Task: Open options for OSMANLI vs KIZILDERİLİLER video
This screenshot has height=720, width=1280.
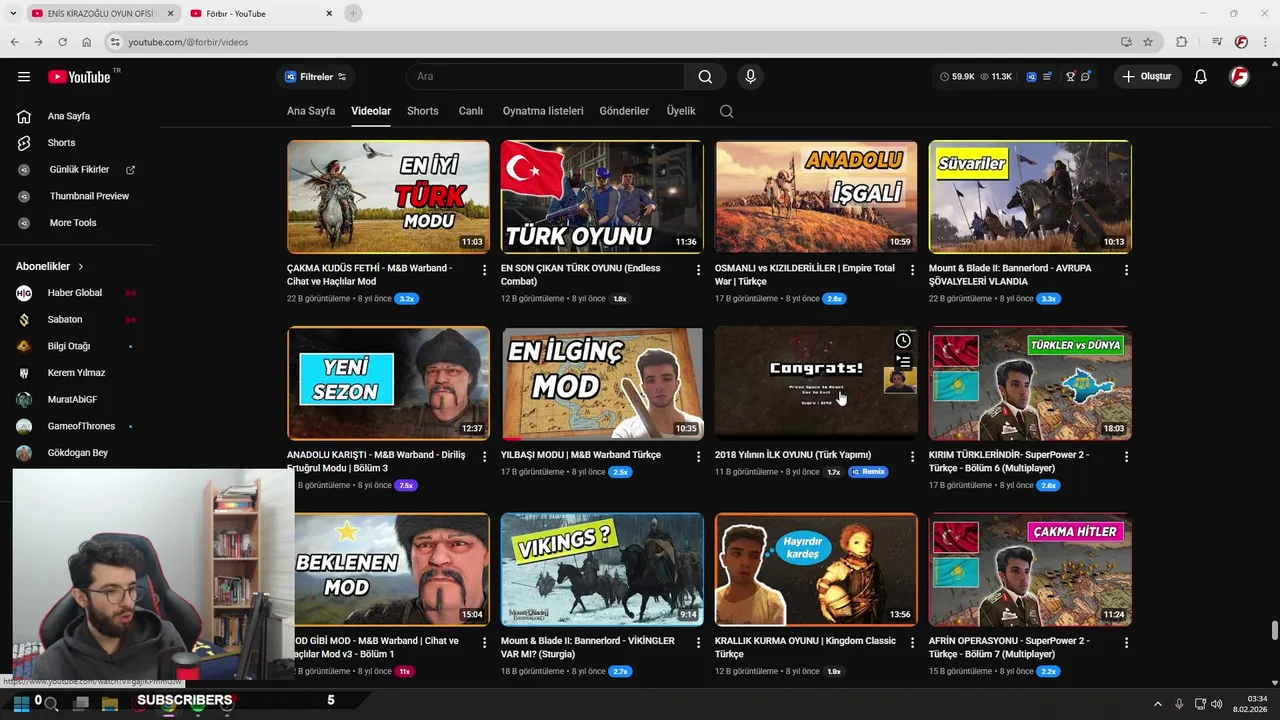Action: pyautogui.click(x=912, y=270)
